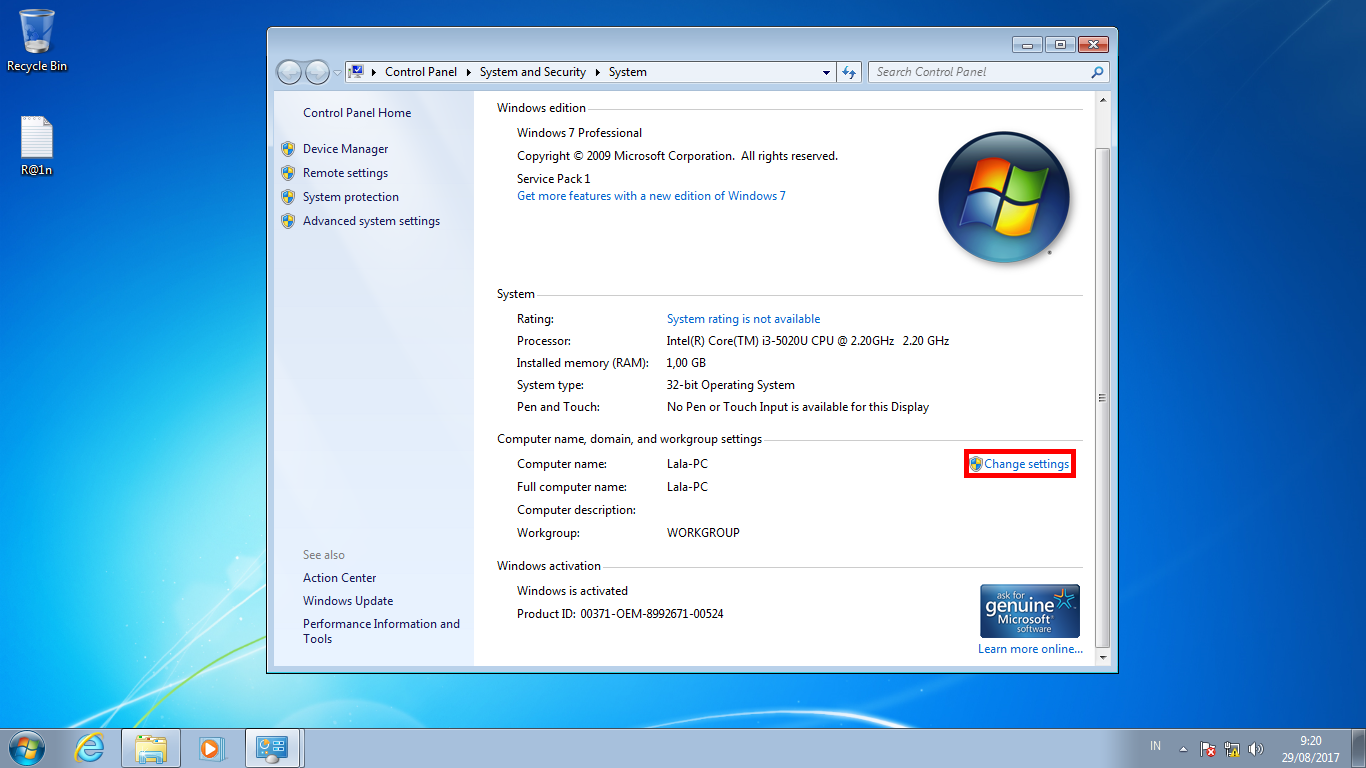
Task: Open Remote settings with the shield icon
Action: click(346, 172)
